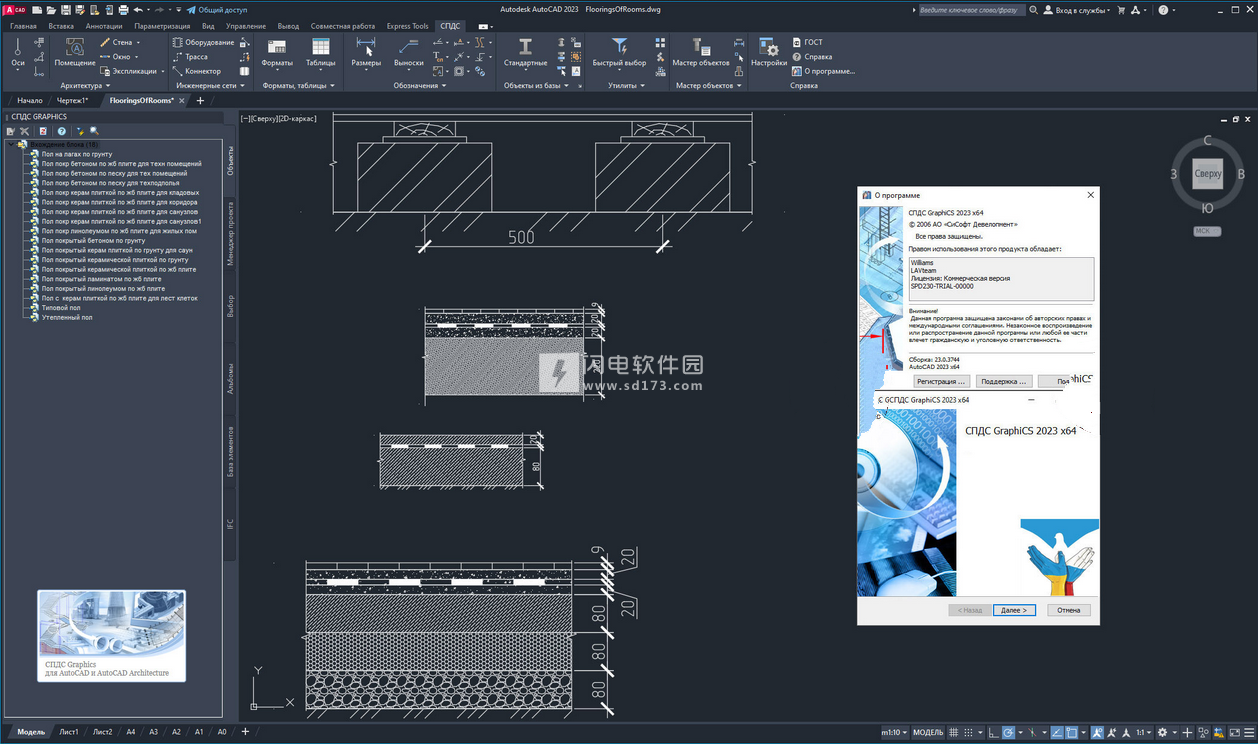Screen dimensions: 1258x744
Task: Open the status bar customization menu icon
Action: click(1247, 732)
